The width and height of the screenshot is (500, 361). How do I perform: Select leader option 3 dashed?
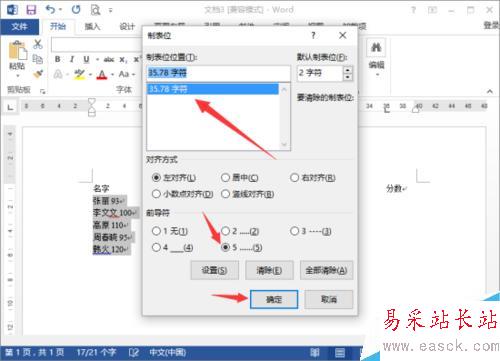click(x=294, y=231)
